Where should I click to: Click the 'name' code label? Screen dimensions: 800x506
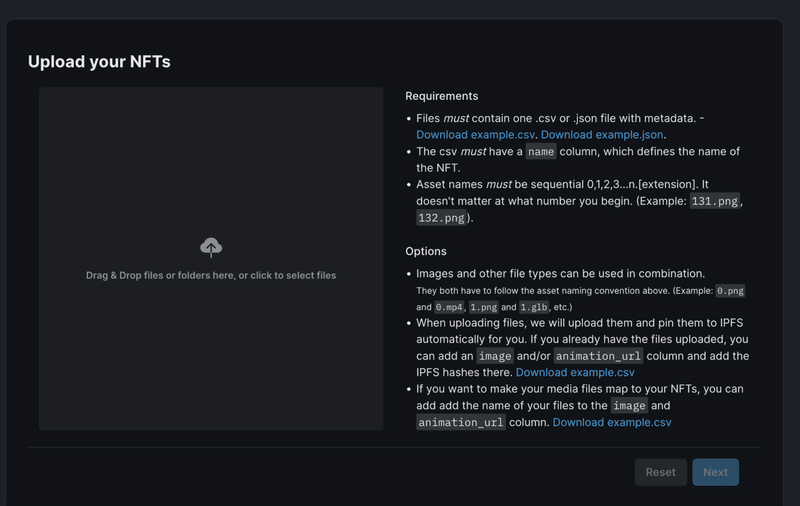pos(541,151)
